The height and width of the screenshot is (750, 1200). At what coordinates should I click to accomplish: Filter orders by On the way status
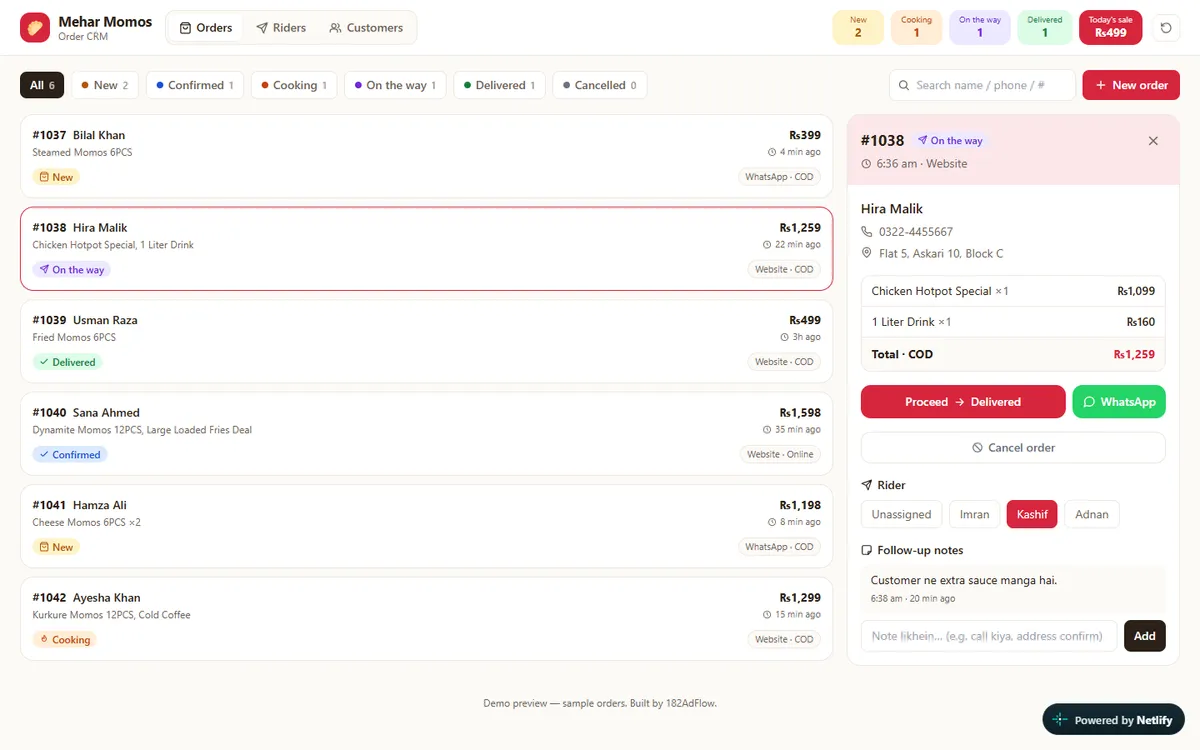click(395, 85)
